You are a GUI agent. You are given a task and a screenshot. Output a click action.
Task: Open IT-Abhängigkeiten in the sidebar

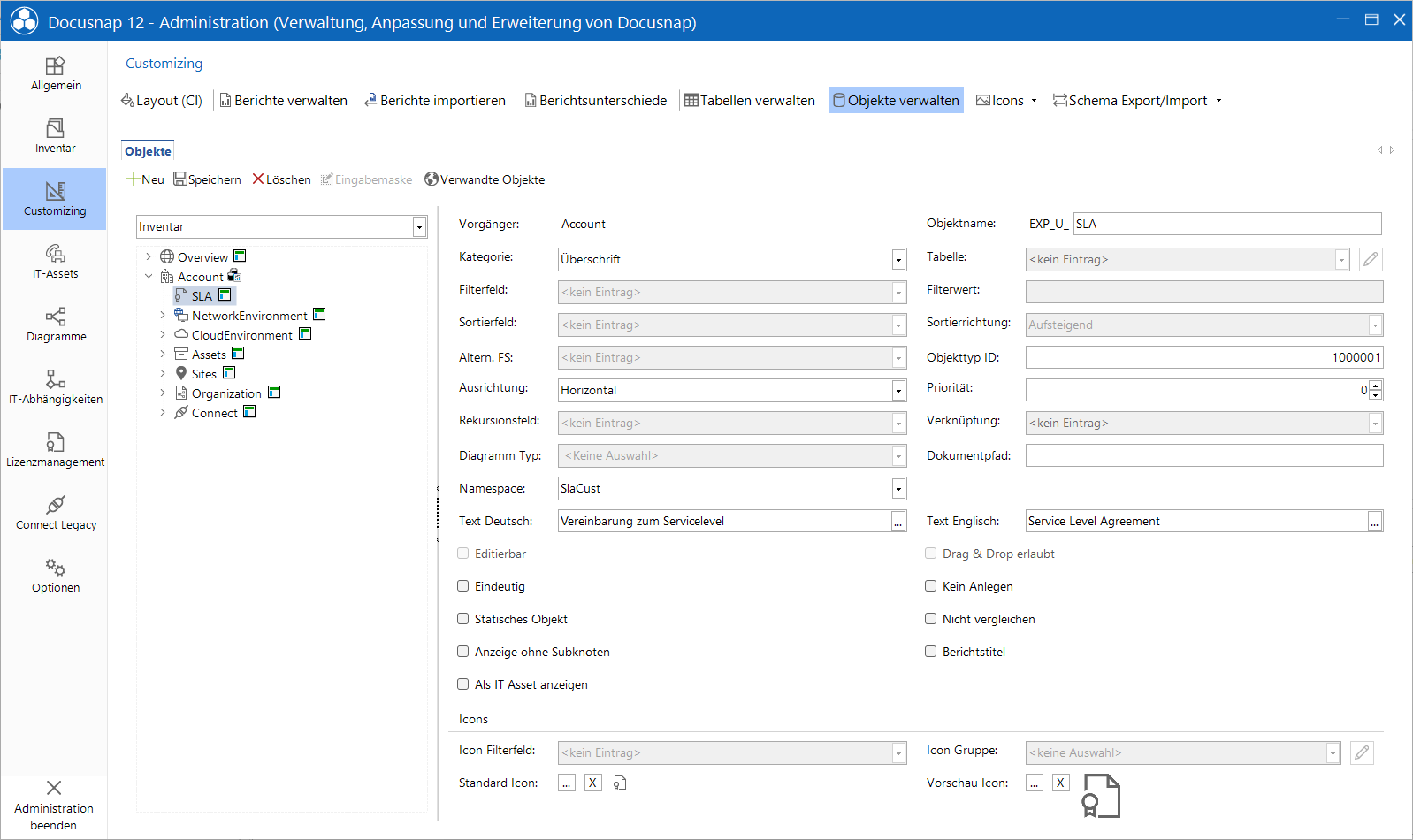point(56,387)
